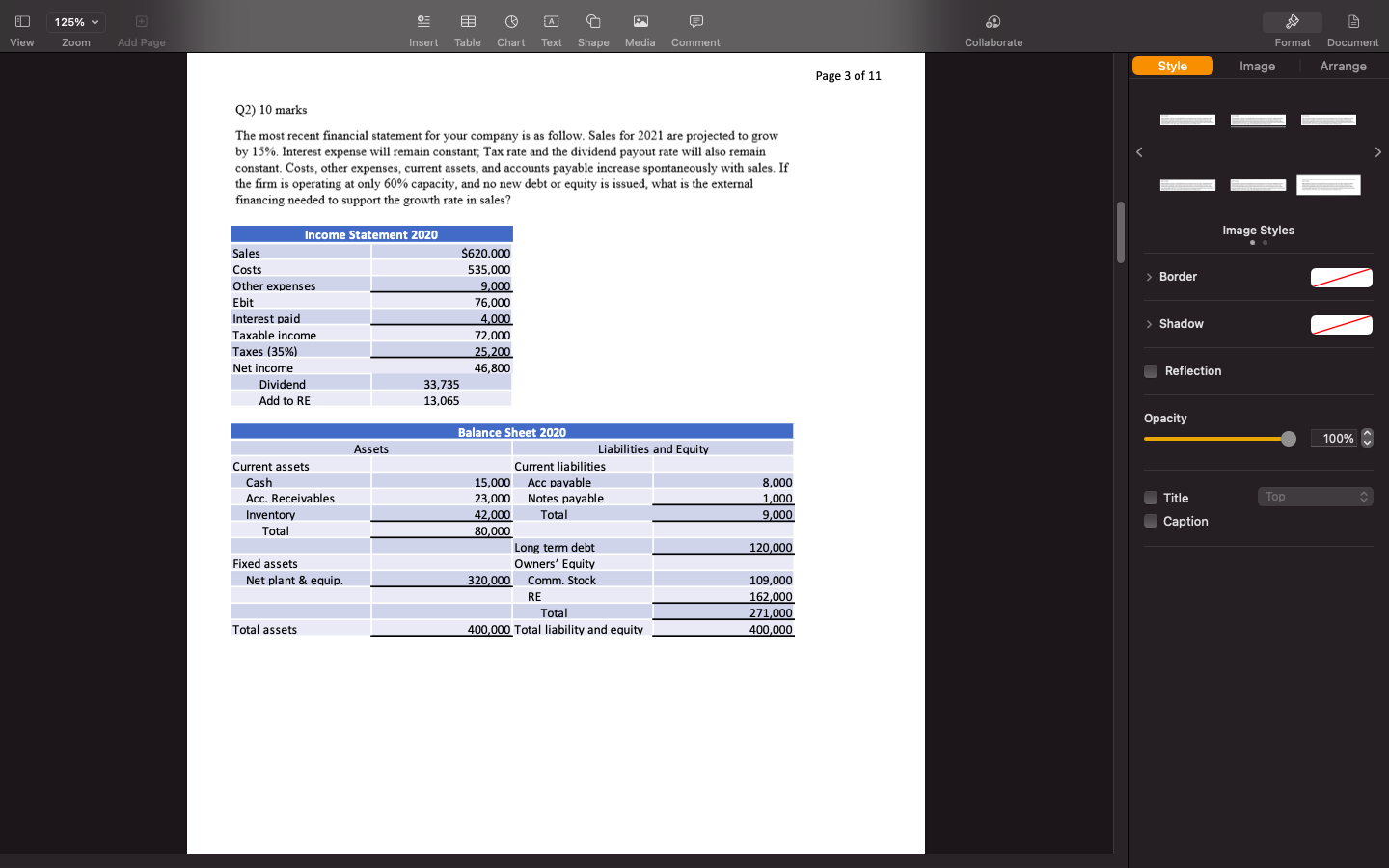
Task: Click the "Net plant & equip." label
Action: (294, 581)
